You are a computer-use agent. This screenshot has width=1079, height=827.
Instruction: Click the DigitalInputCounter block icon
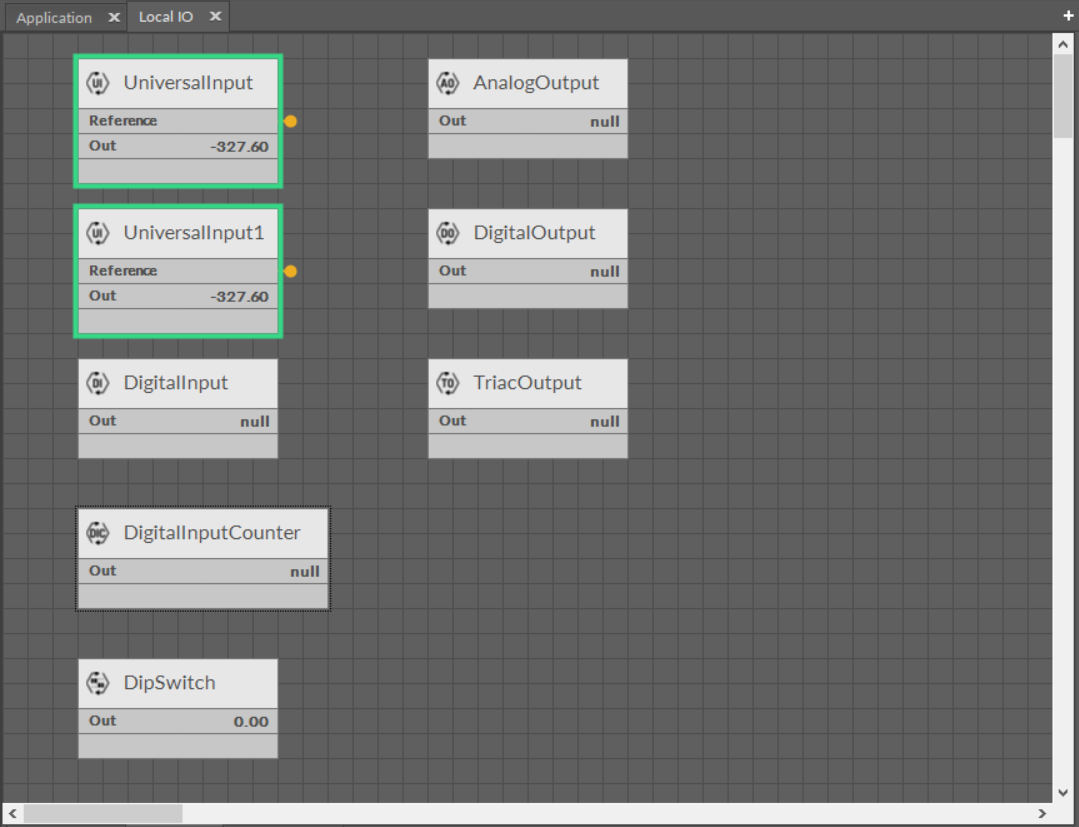[97, 533]
